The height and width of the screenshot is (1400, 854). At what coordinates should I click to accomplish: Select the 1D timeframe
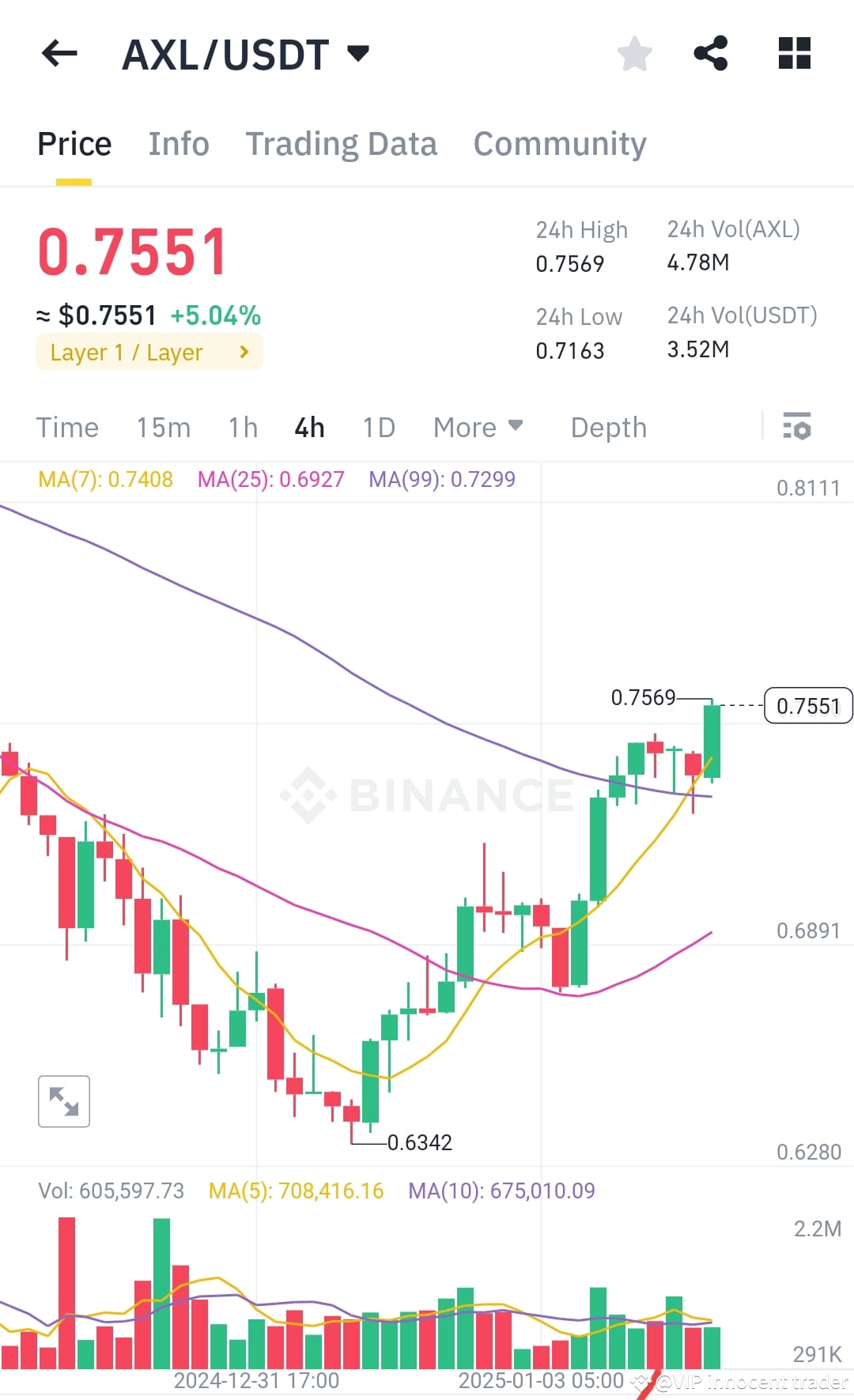(378, 427)
